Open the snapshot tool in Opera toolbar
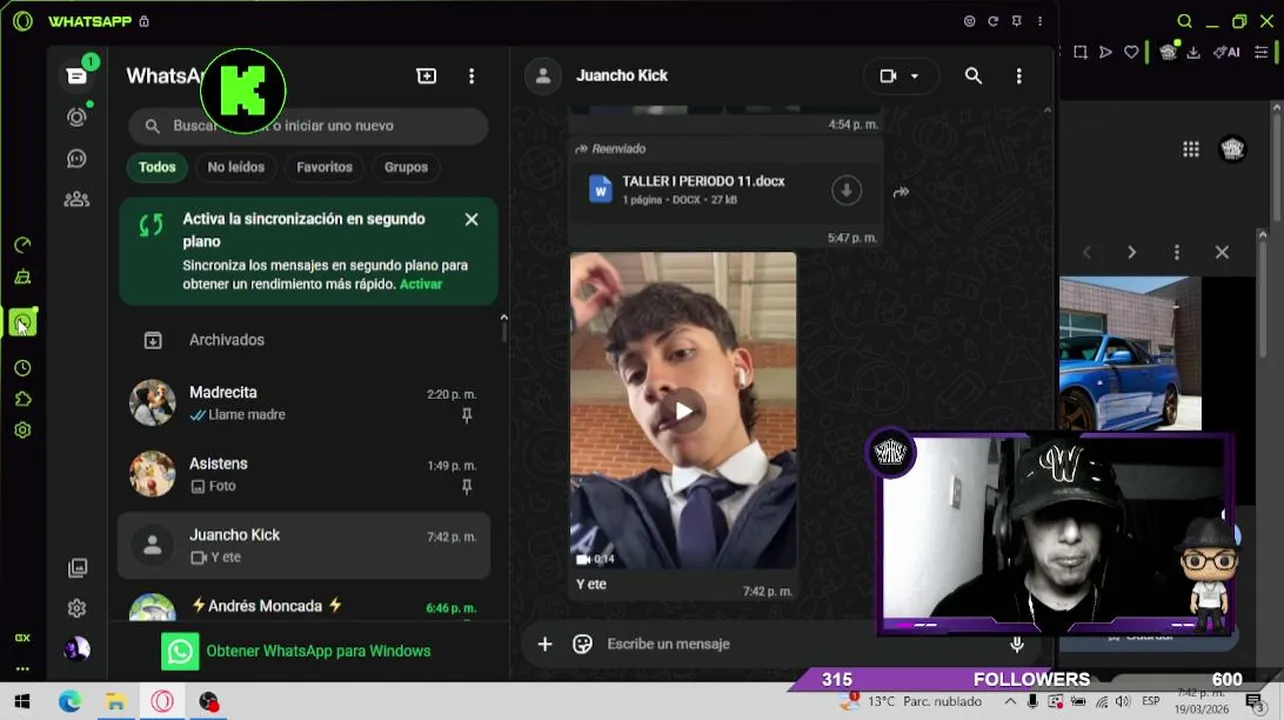Image resolution: width=1284 pixels, height=720 pixels. click(x=1080, y=52)
